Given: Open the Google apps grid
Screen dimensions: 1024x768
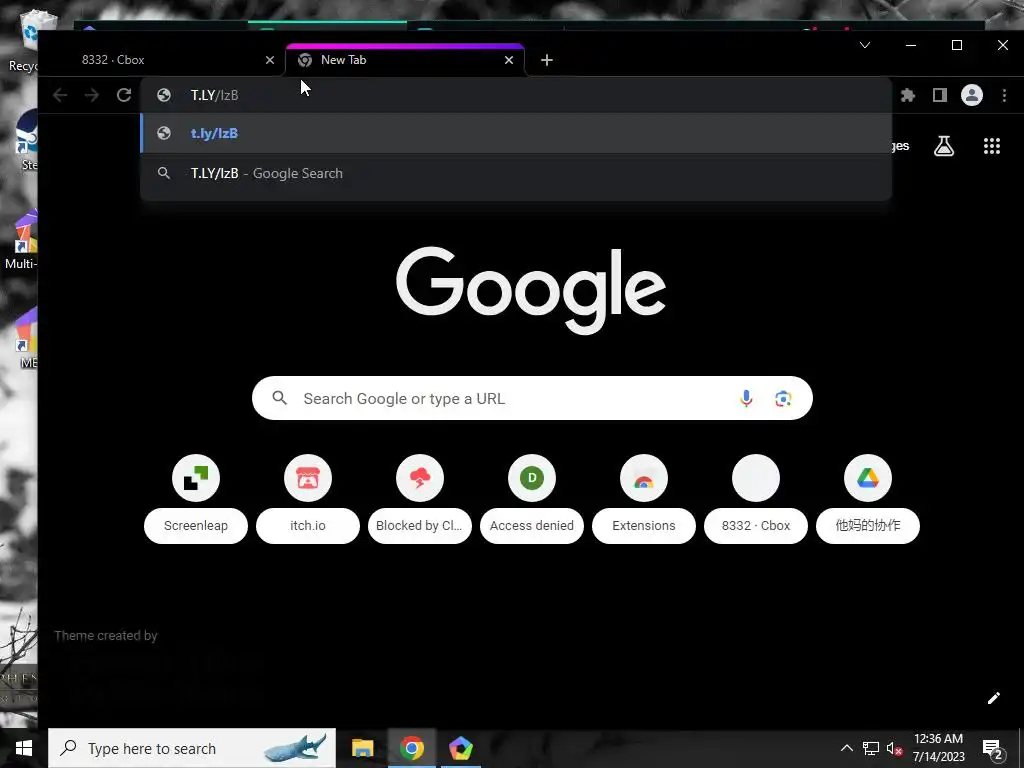Looking at the screenshot, I should 992,146.
